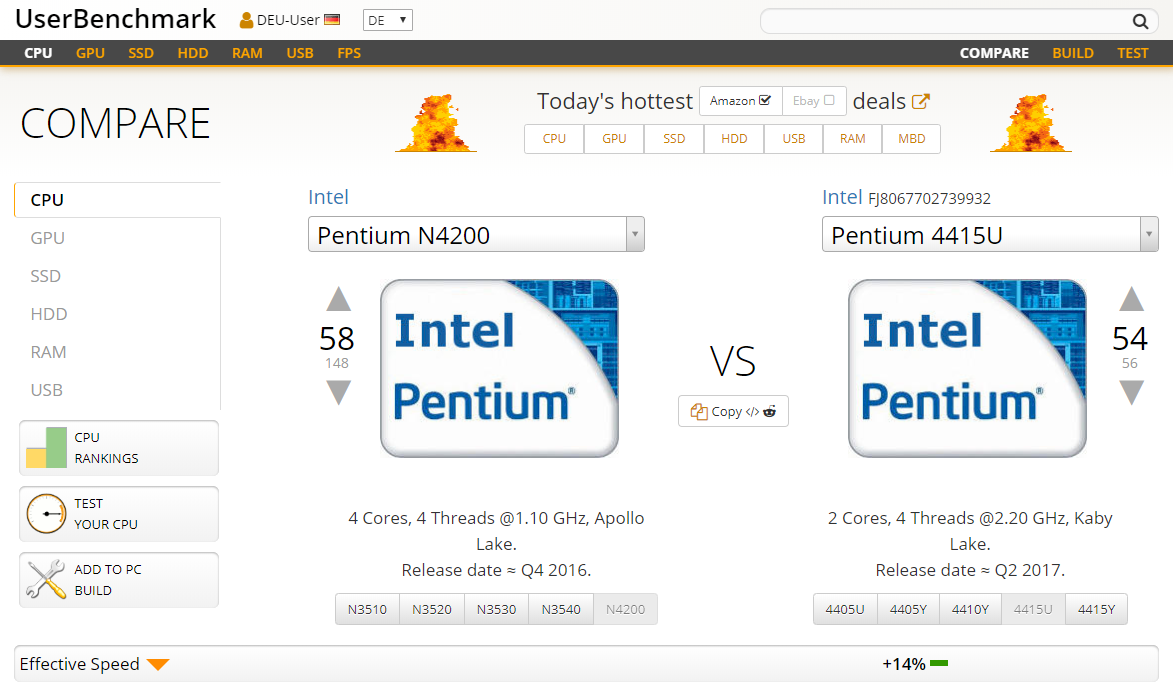Viewport: 1173px width, 693px height.
Task: Click the search magnifier icon
Action: coord(1140,21)
